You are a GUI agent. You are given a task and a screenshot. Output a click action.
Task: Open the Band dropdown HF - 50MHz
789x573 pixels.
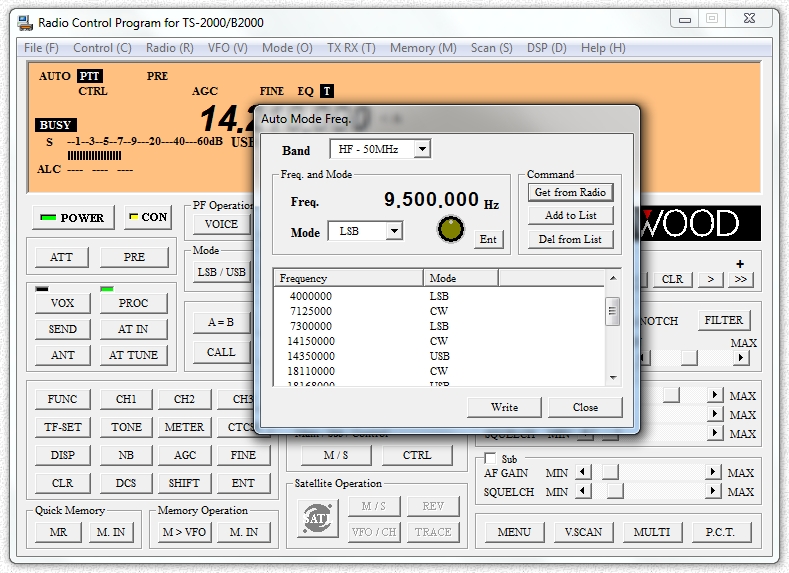pyautogui.click(x=380, y=149)
